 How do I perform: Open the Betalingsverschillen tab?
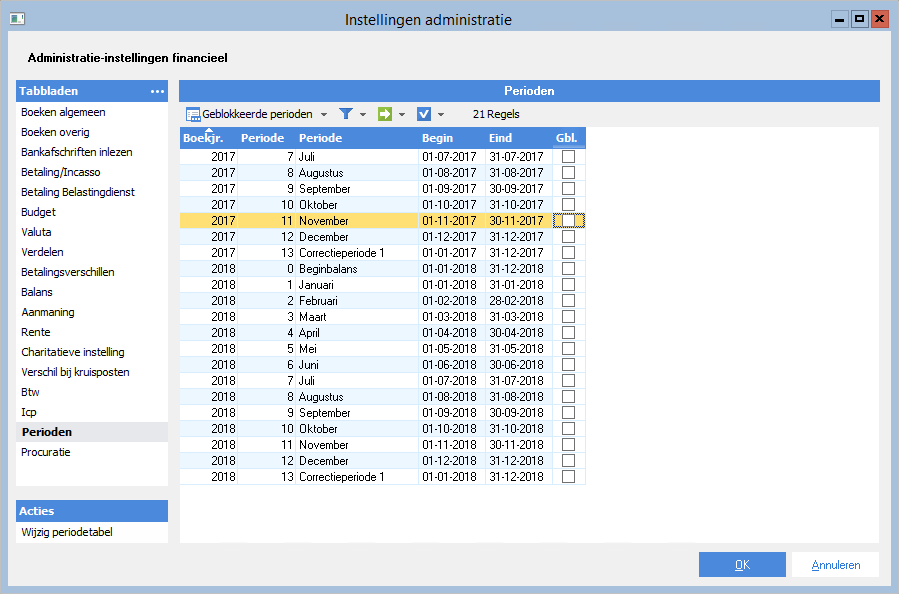(68, 272)
